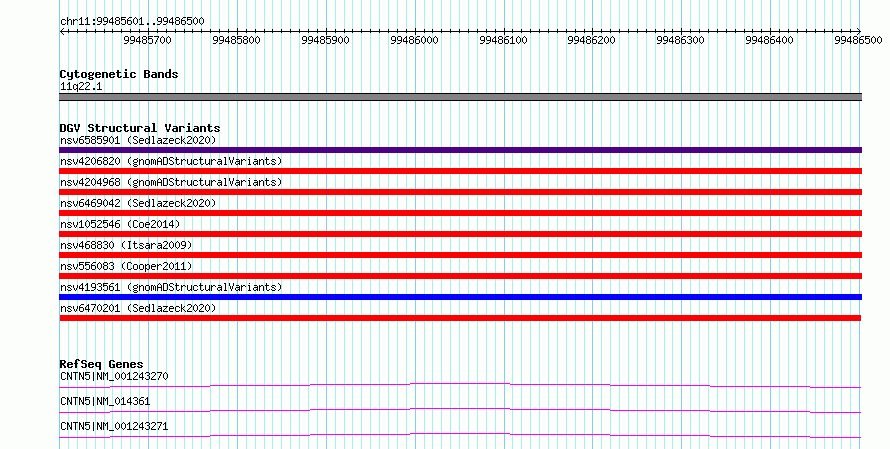Image resolution: width=890 pixels, height=449 pixels.
Task: Click ruler position 99485800
Action: coord(236,40)
